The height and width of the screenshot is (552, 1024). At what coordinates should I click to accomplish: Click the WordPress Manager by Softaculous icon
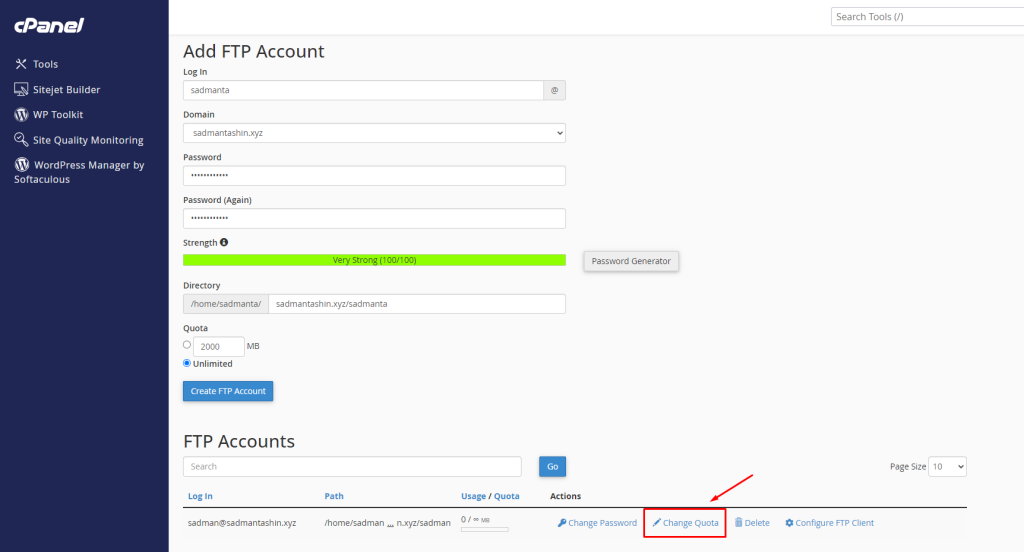21,165
